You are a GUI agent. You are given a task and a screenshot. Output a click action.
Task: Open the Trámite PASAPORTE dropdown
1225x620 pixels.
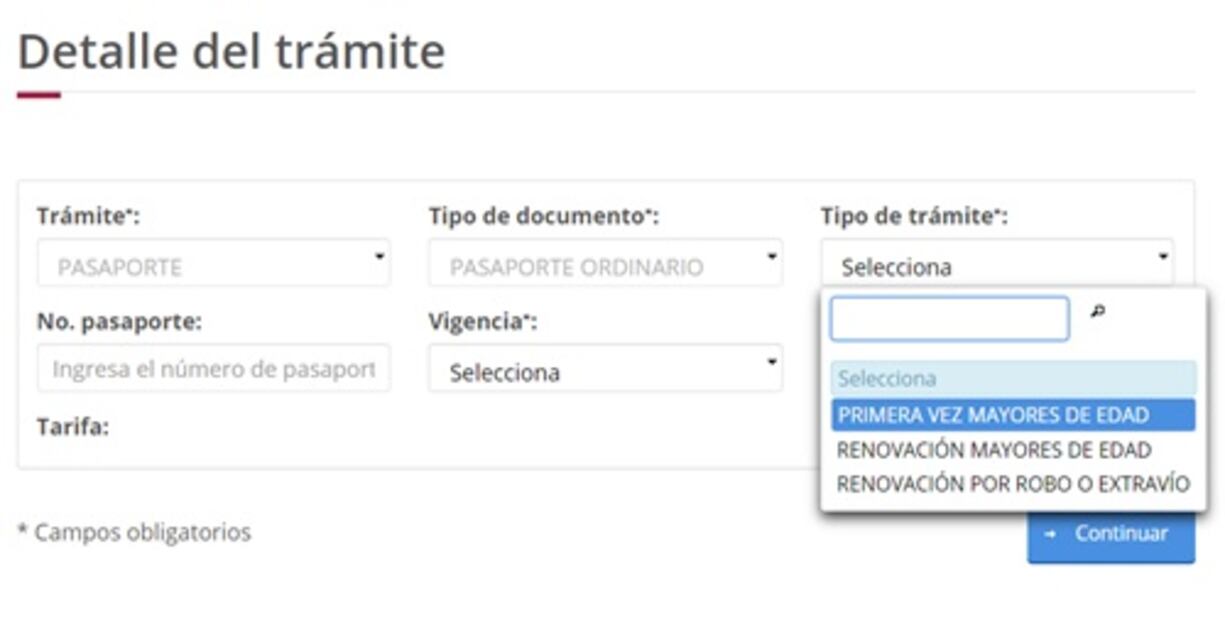pos(214,263)
